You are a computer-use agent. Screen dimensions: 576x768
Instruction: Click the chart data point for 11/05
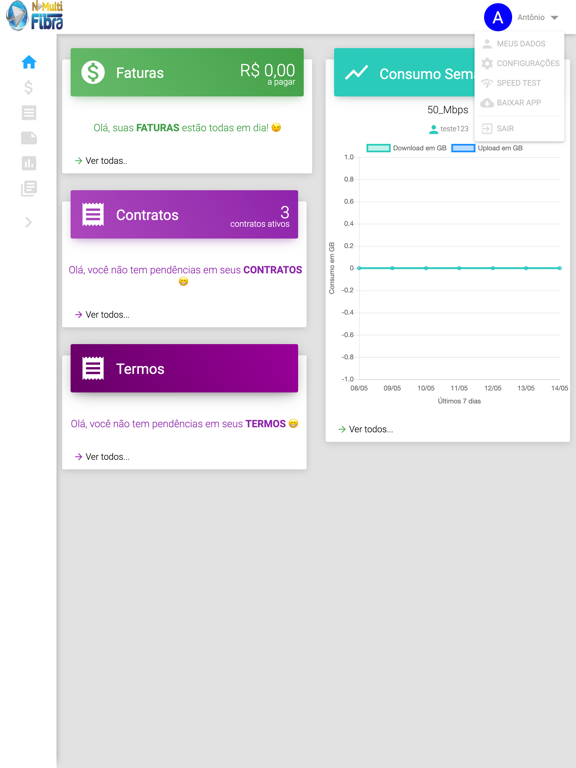point(459,268)
